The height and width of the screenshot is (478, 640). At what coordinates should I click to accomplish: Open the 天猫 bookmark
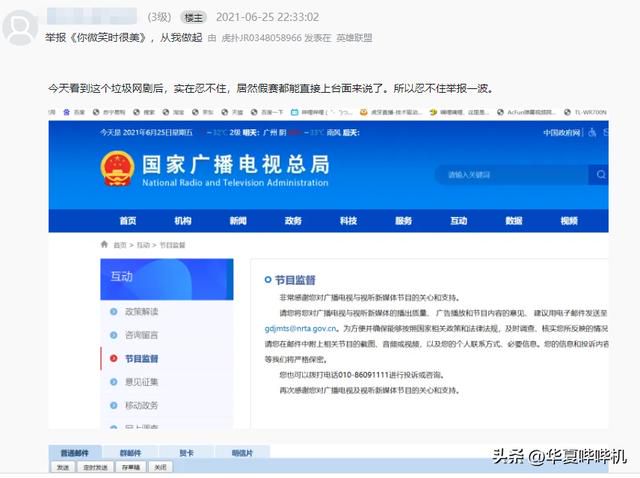coord(232,112)
